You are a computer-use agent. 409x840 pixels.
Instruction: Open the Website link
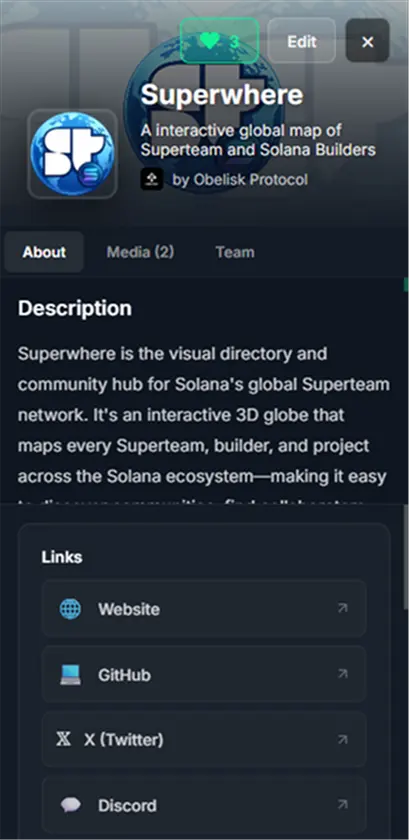click(x=204, y=609)
